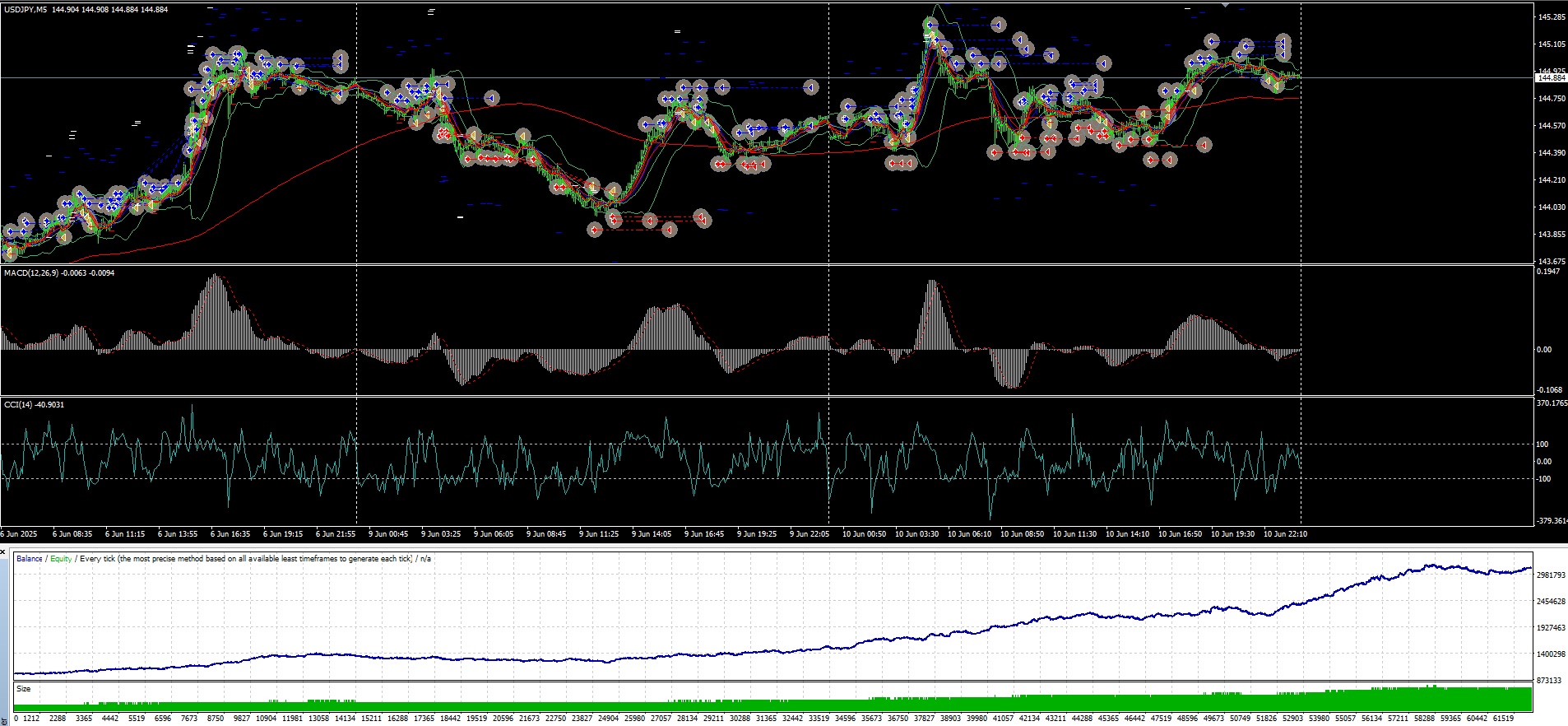
Task: Click the time axis label 10 Jun 22:10
Action: pos(1285,534)
